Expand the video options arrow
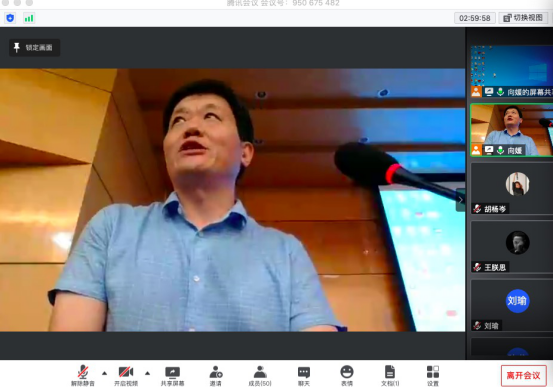 147,373
